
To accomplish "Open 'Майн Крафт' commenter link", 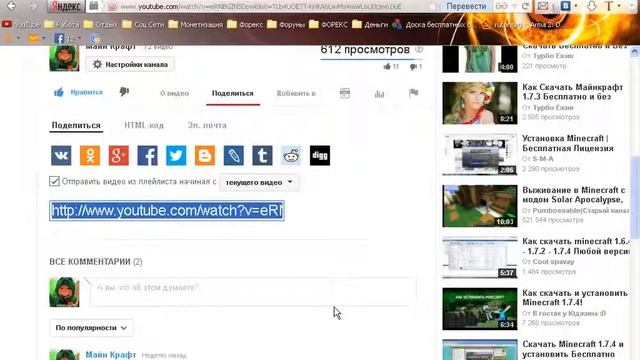I will [111, 355].
